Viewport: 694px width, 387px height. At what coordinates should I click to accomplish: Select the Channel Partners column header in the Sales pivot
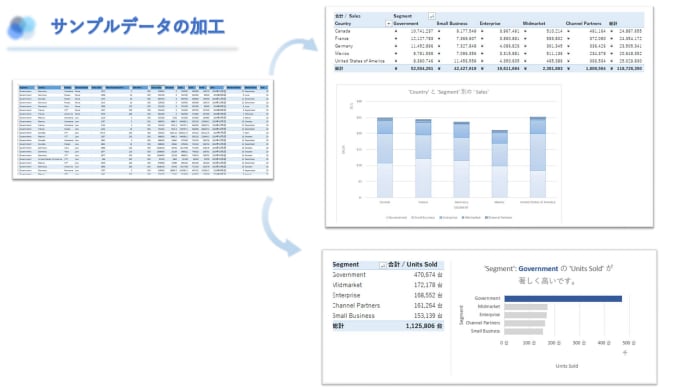[x=583, y=23]
